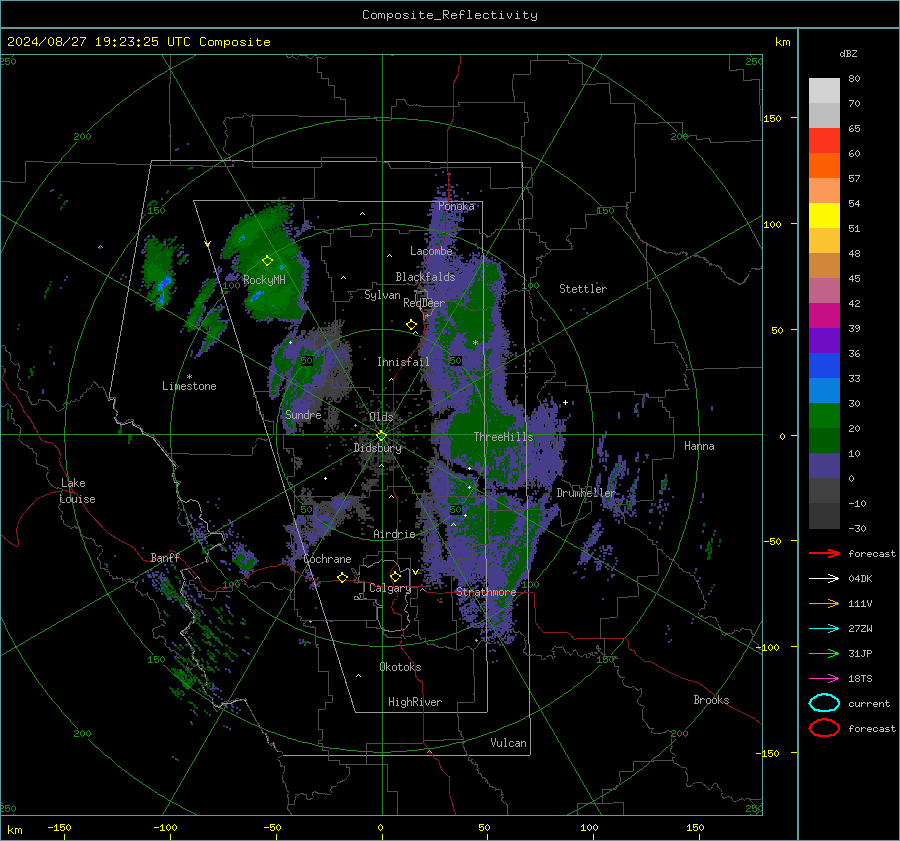Click the Olds town label
Screen dimensions: 900x841
tap(381, 417)
